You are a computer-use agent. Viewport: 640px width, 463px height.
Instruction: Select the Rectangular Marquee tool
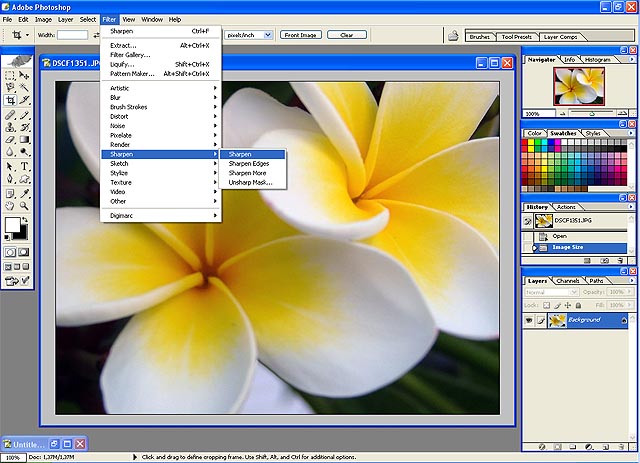[x=10, y=75]
